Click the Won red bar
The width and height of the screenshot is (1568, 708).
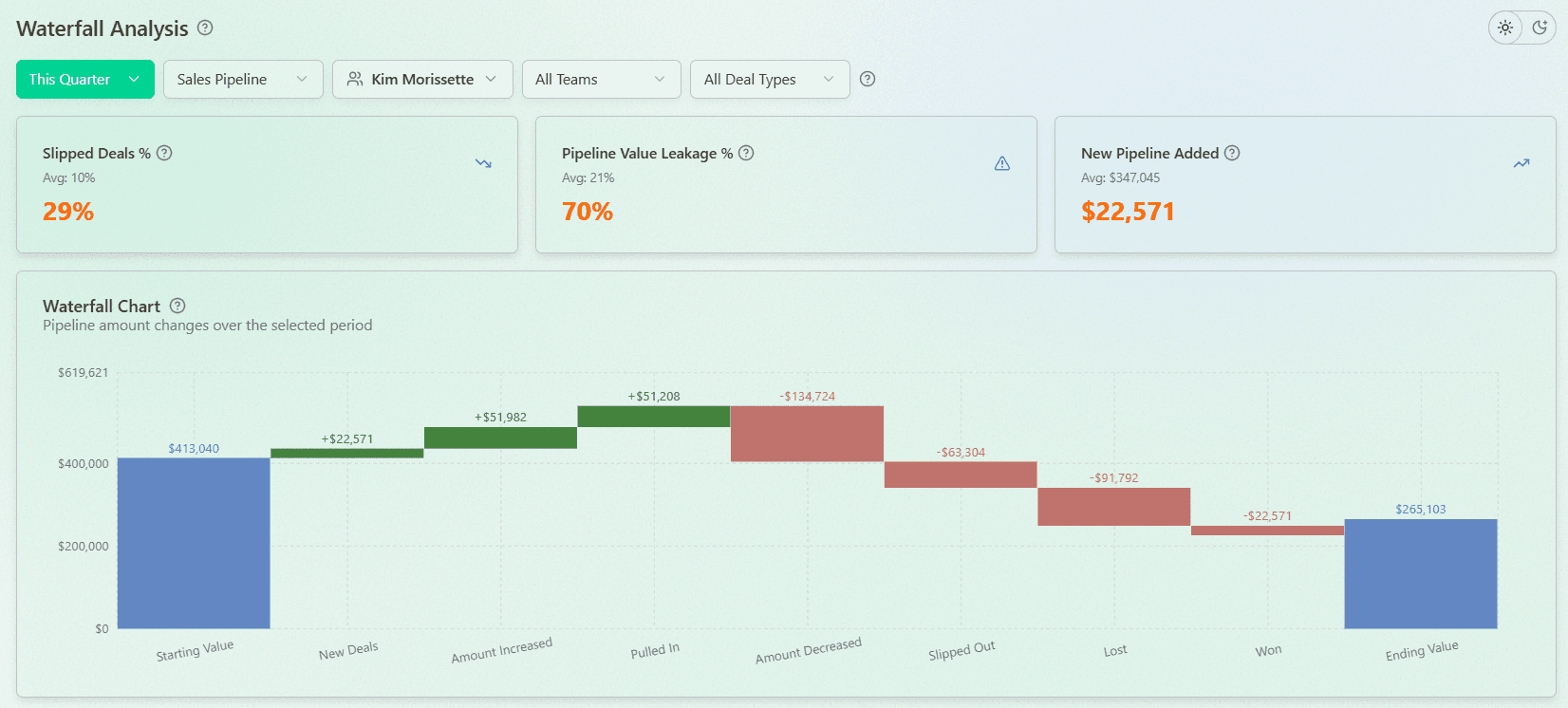pos(1268,531)
